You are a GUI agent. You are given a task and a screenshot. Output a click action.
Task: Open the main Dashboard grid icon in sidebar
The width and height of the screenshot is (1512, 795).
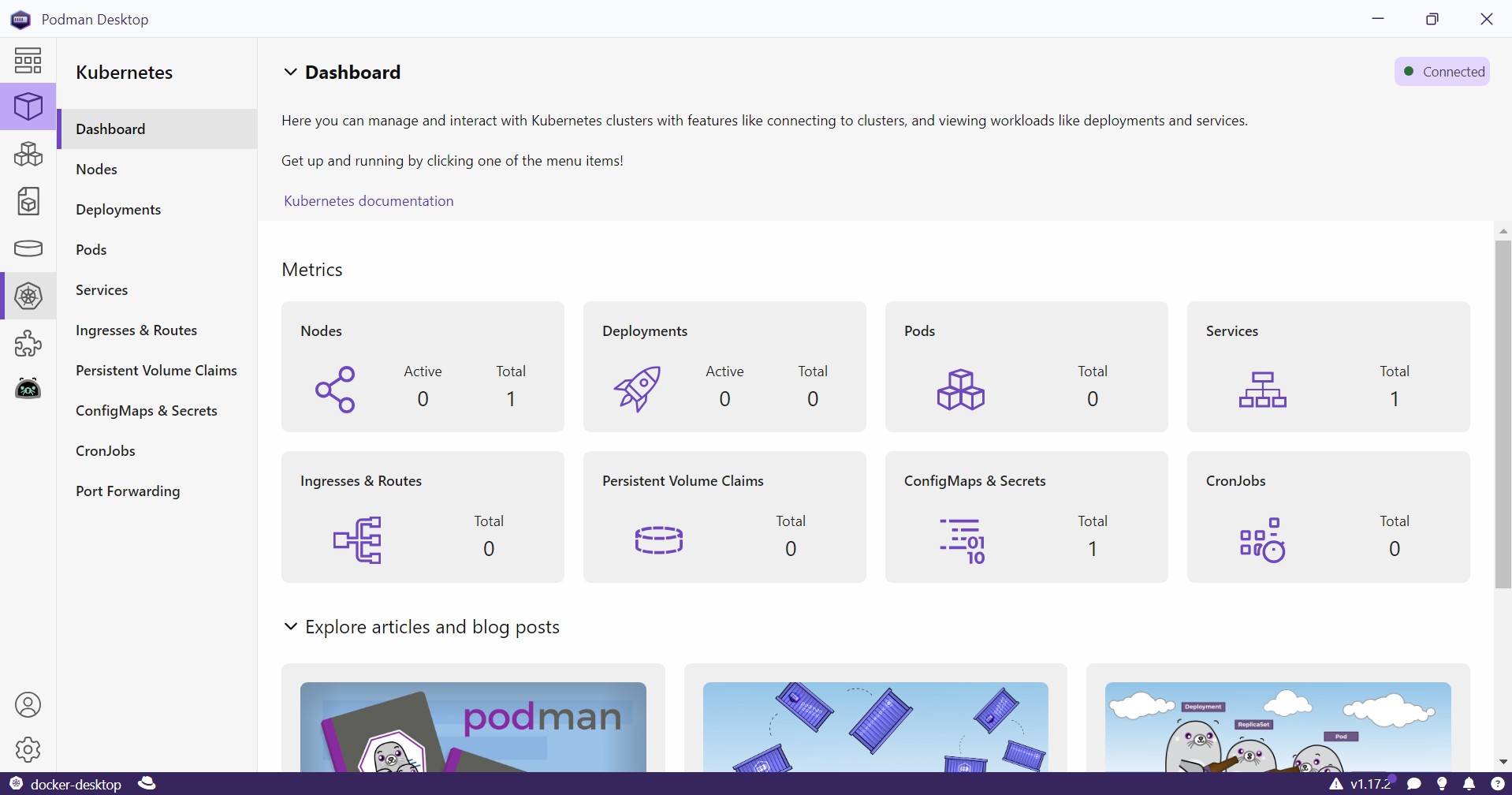[28, 60]
